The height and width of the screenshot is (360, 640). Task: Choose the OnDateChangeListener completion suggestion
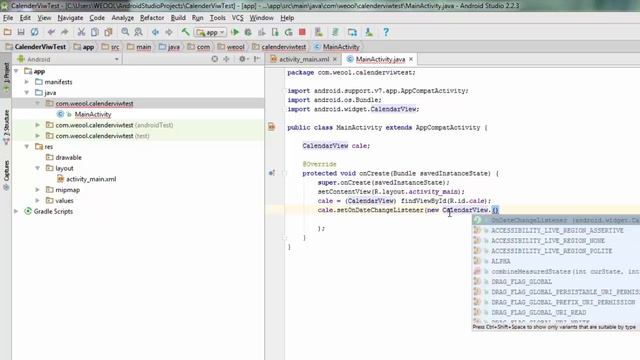point(556,220)
